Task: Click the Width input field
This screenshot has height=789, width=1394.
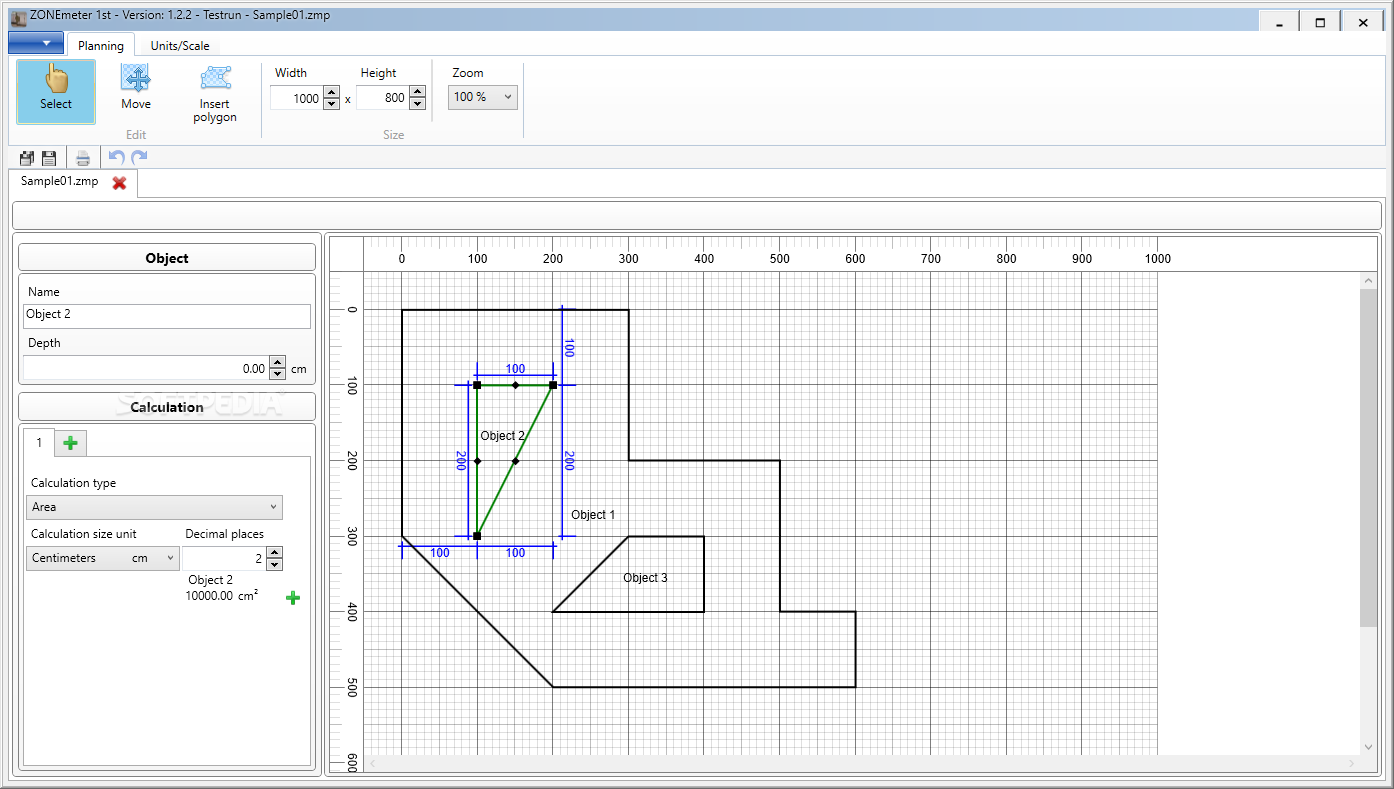Action: [297, 98]
